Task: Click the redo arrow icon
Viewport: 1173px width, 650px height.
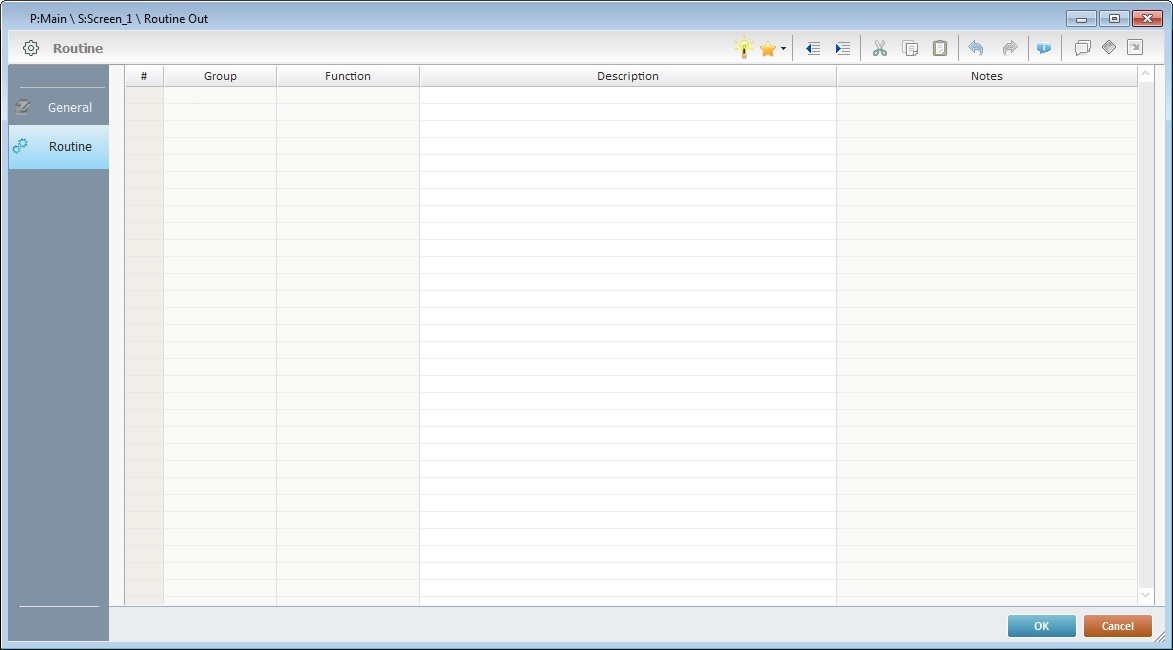Action: [1009, 48]
